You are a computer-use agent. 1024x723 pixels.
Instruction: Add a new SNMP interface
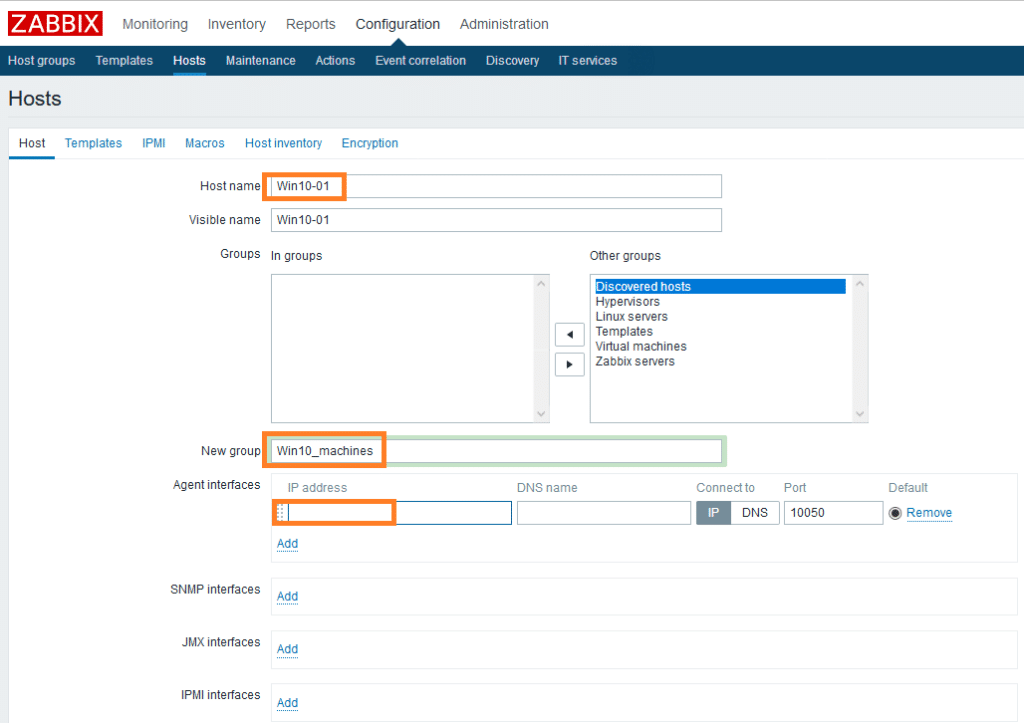[287, 596]
